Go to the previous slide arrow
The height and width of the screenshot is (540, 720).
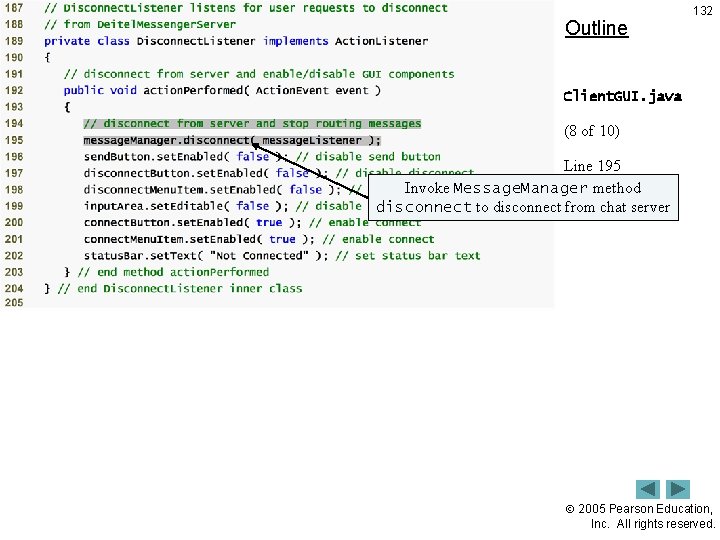tap(647, 489)
